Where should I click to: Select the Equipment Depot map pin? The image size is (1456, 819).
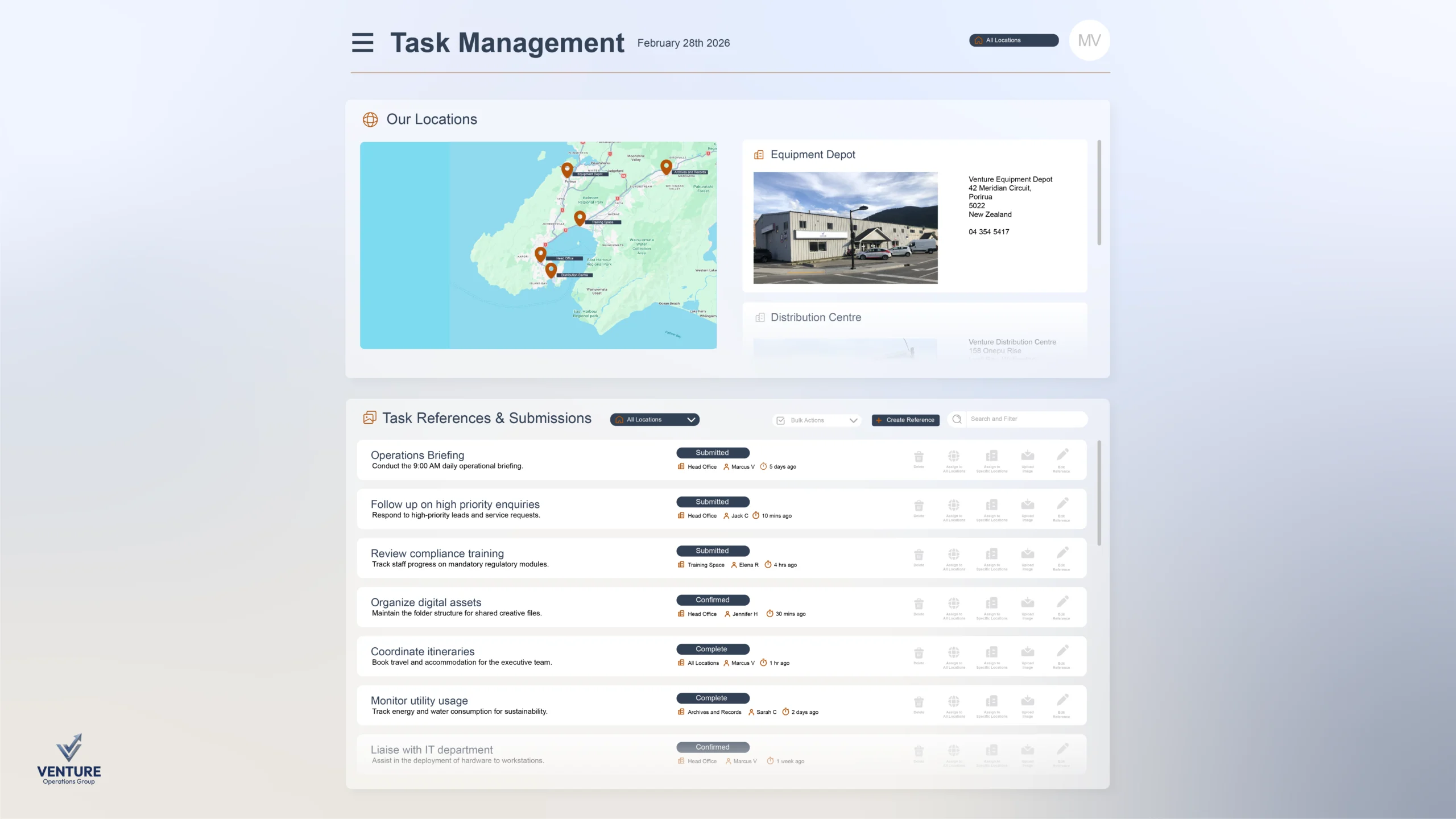567,170
